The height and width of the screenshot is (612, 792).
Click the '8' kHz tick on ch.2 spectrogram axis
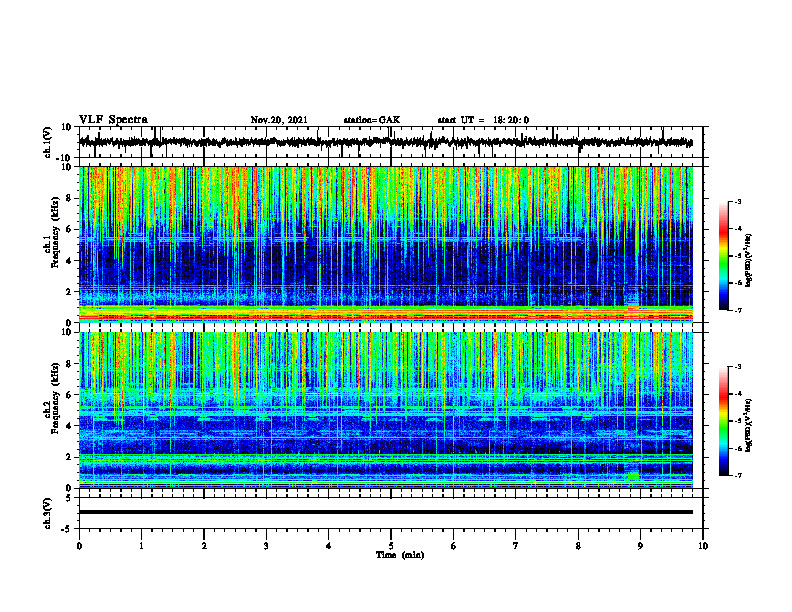click(70, 364)
